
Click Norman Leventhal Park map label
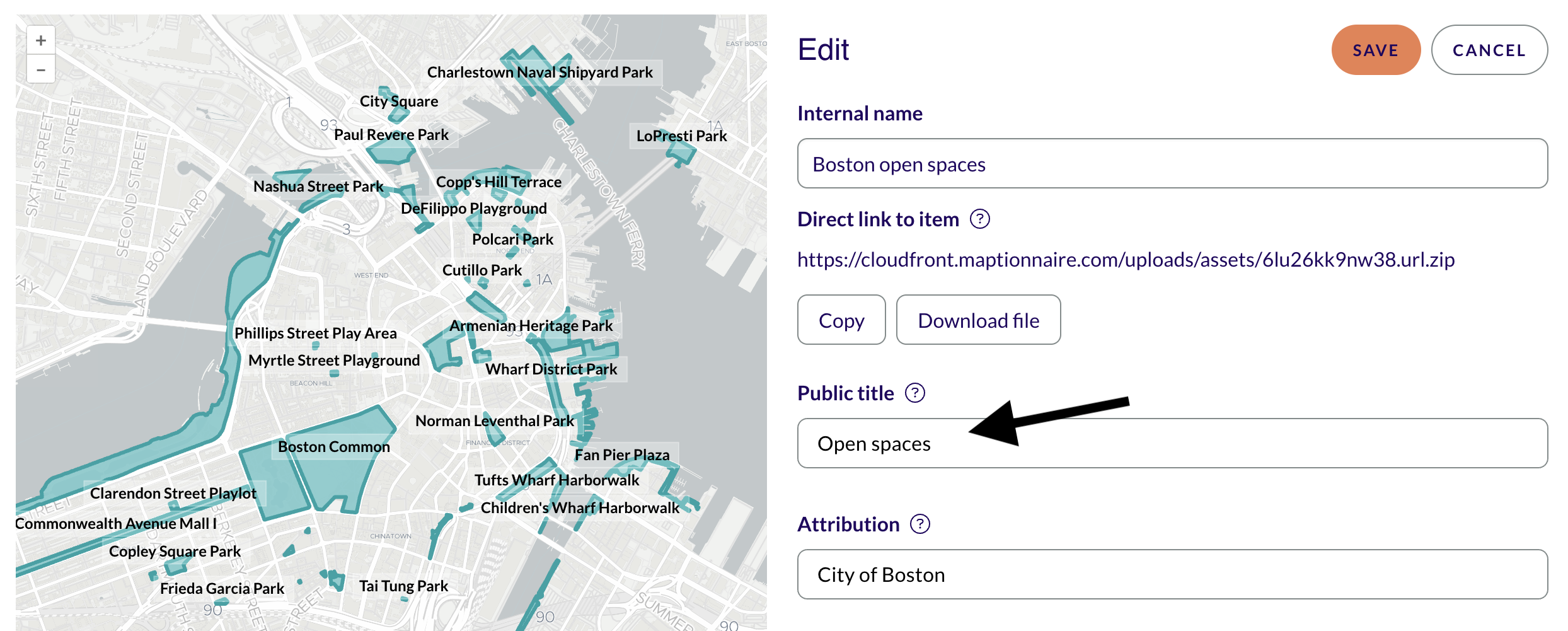[x=494, y=421]
